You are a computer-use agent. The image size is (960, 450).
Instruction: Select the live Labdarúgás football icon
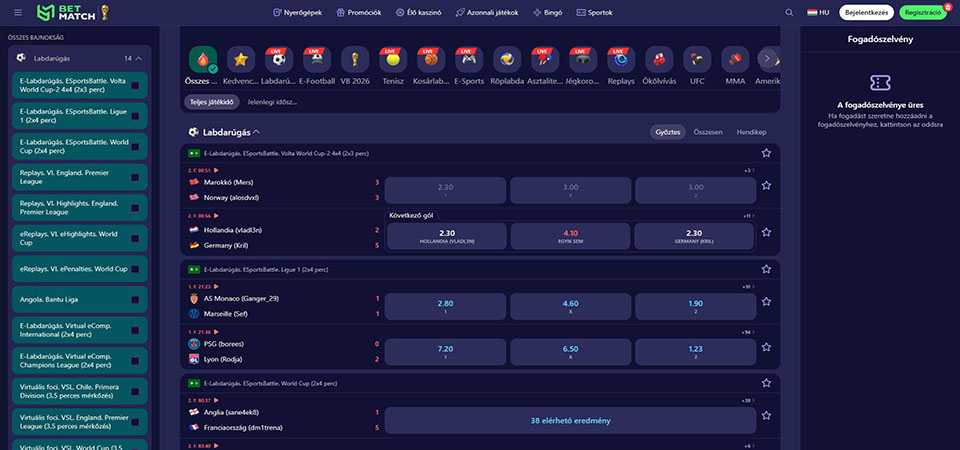[x=279, y=59]
